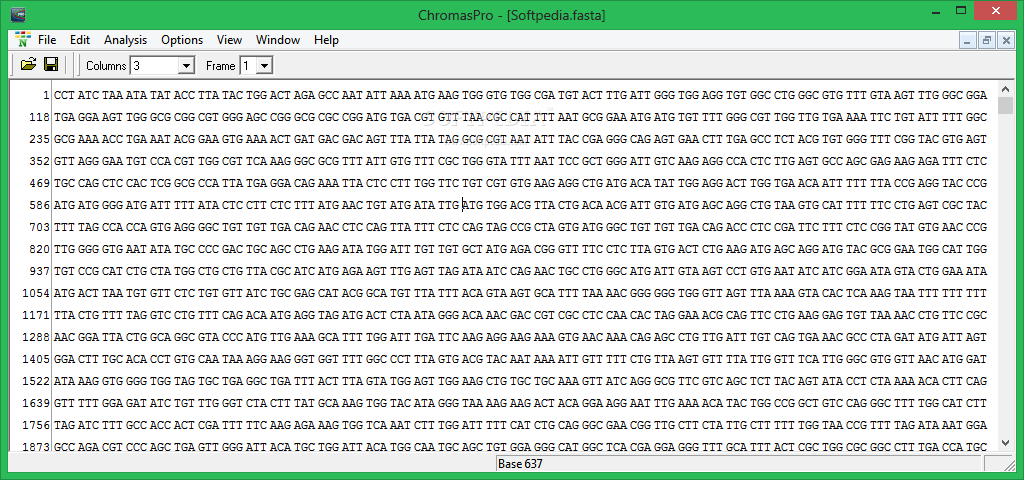Open the Edit menu
Viewport: 1024px width, 480px height.
tap(80, 40)
